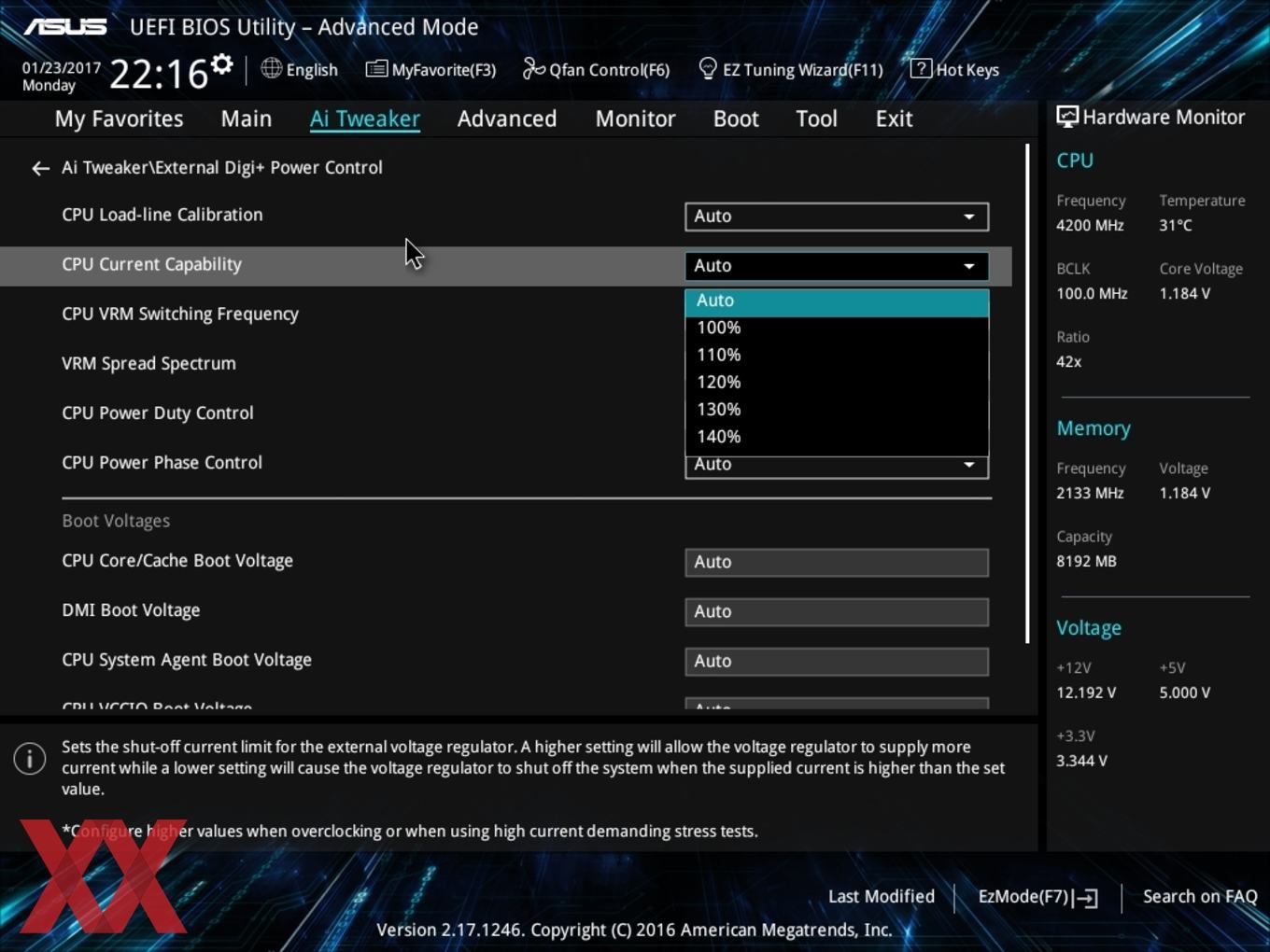Screen dimensions: 1270x952
Task: Click the 22:16 clock display
Action: tap(158, 74)
